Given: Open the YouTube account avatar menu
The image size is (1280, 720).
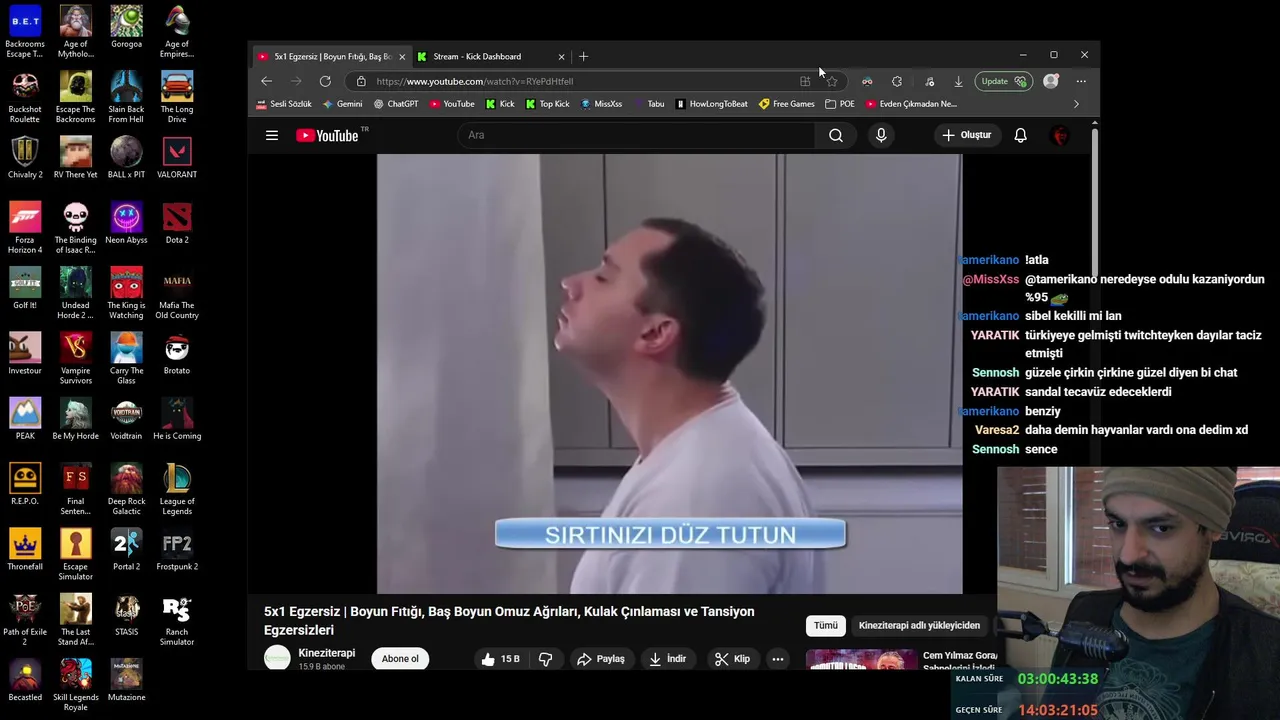Looking at the screenshot, I should click(1060, 135).
